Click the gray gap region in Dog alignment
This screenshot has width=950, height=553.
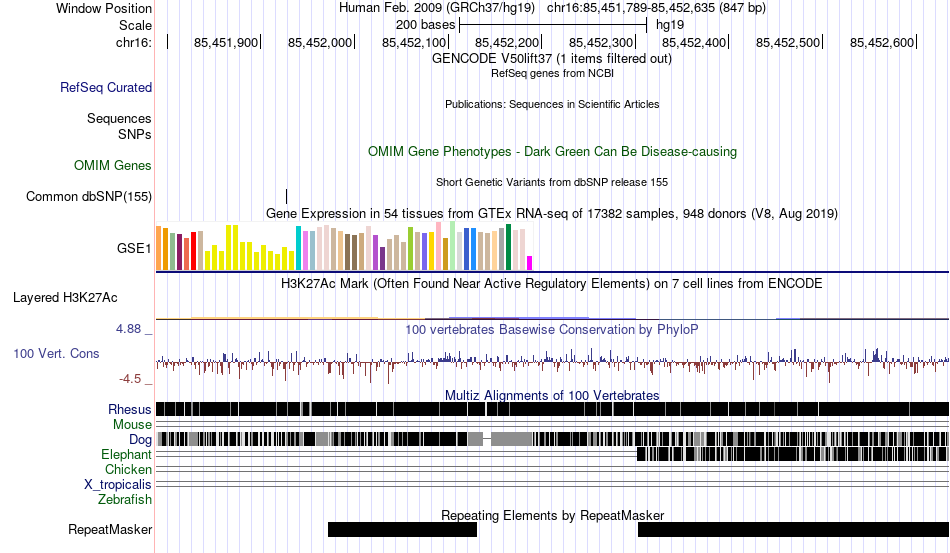point(511,439)
